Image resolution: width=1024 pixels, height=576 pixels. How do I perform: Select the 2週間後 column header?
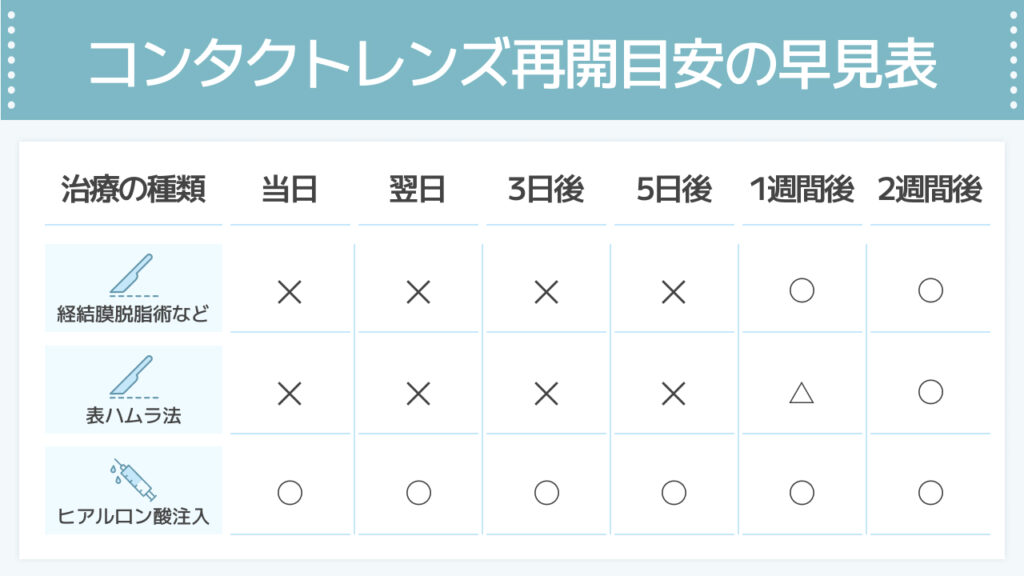(930, 189)
